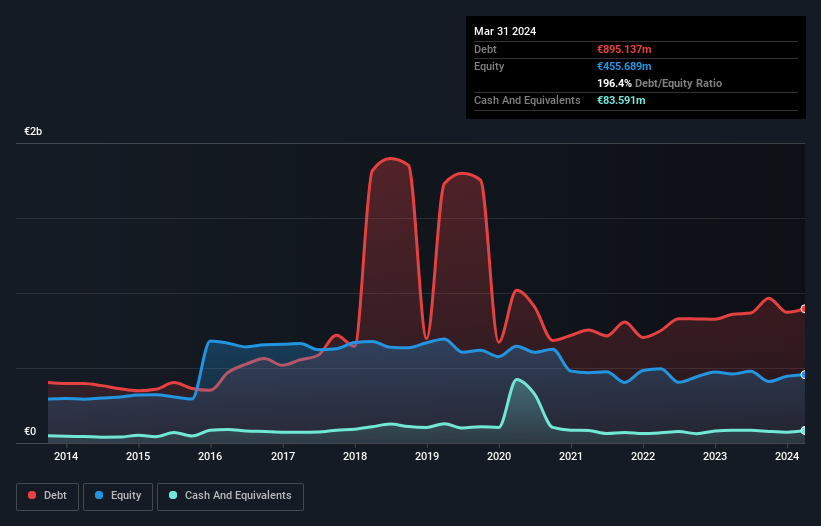Click the Equity label in tooltip

click(x=489, y=66)
